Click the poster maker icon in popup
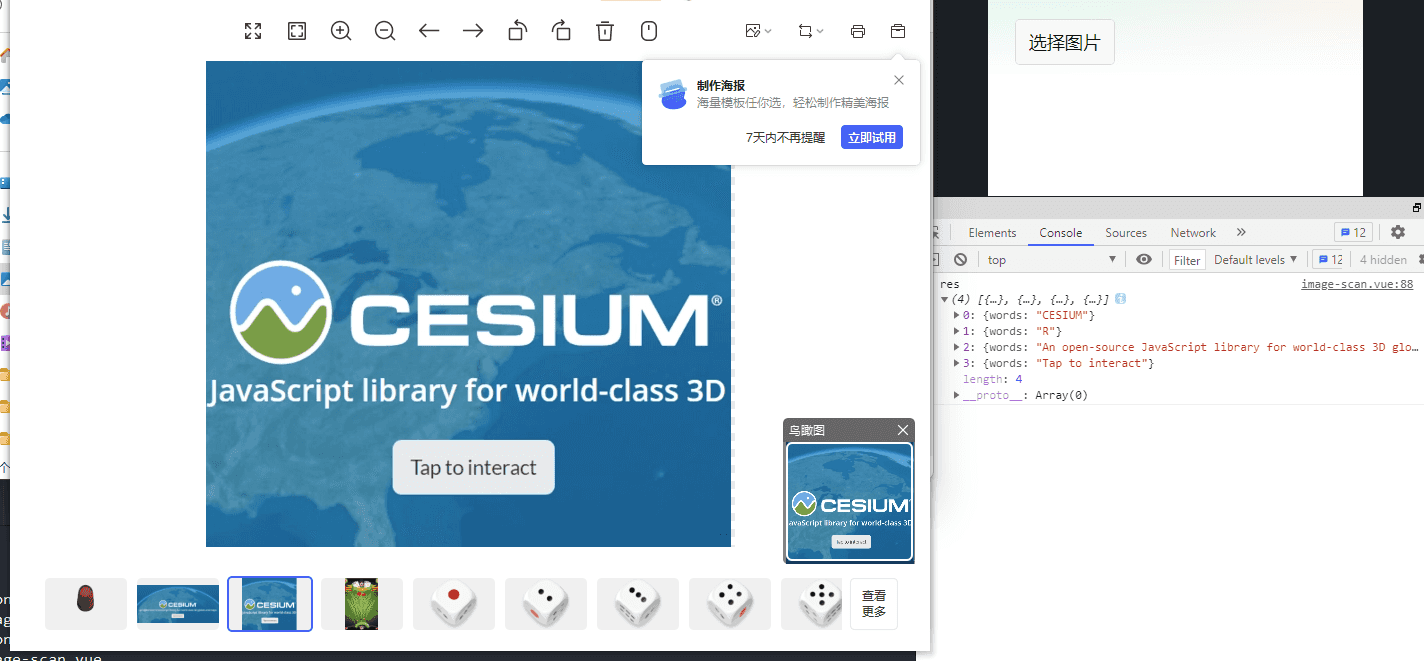 pos(673,94)
